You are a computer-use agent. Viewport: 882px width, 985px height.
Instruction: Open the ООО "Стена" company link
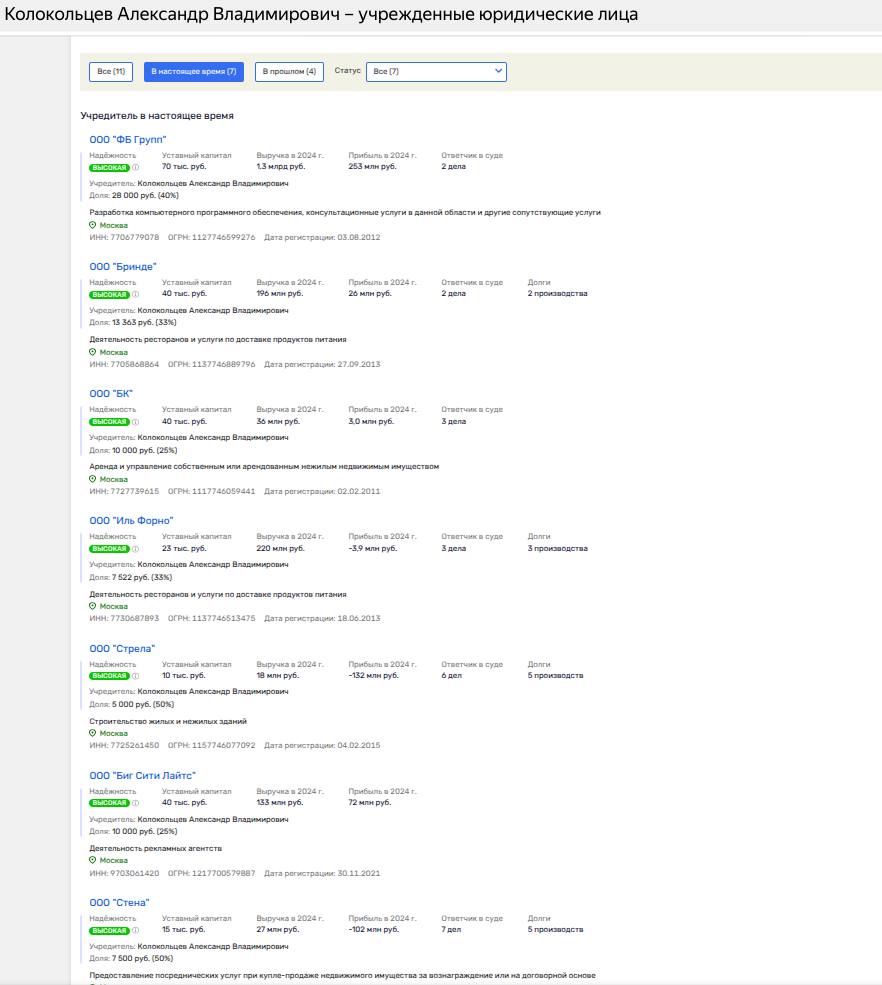119,902
